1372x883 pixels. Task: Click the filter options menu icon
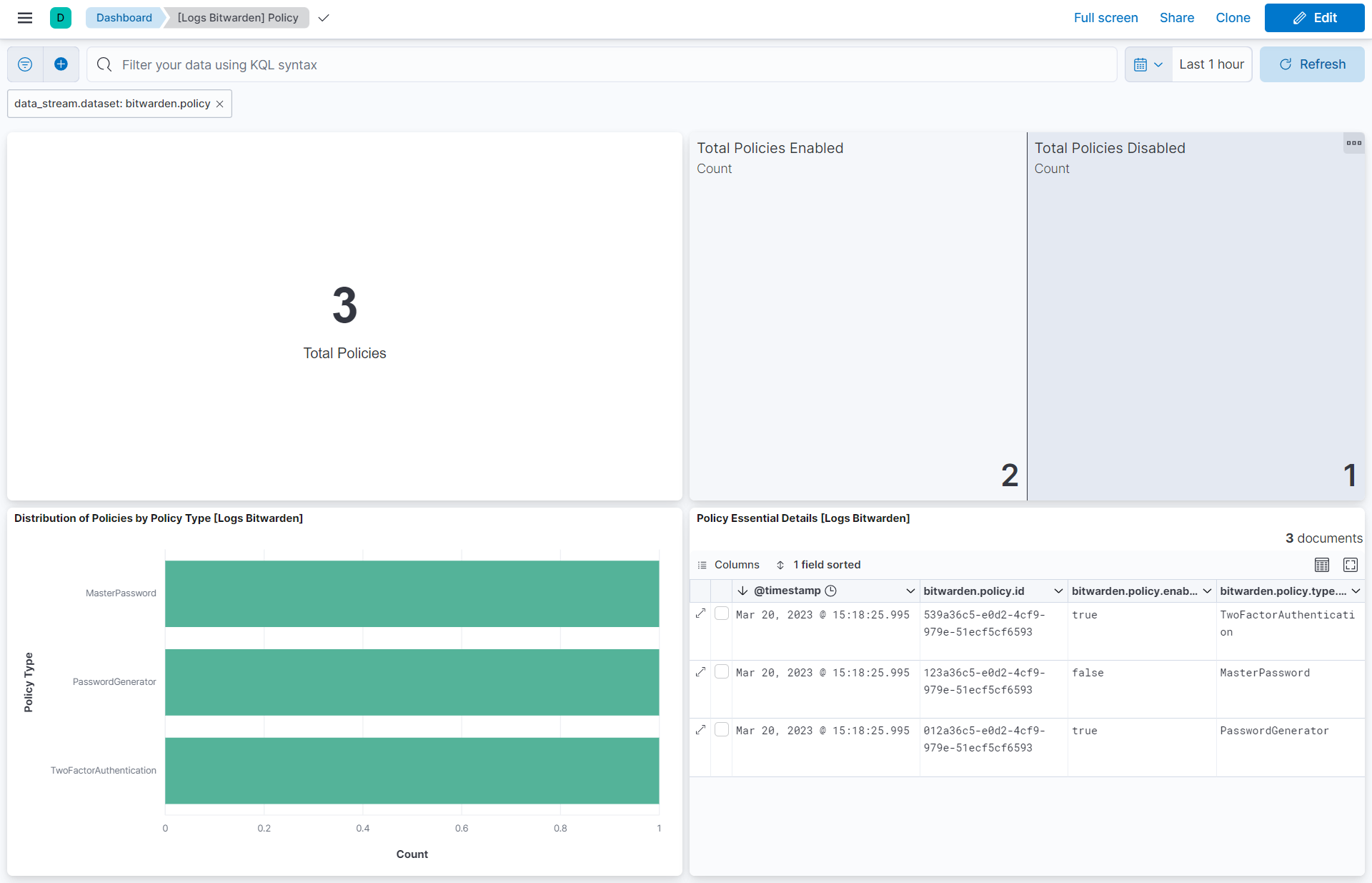click(25, 64)
